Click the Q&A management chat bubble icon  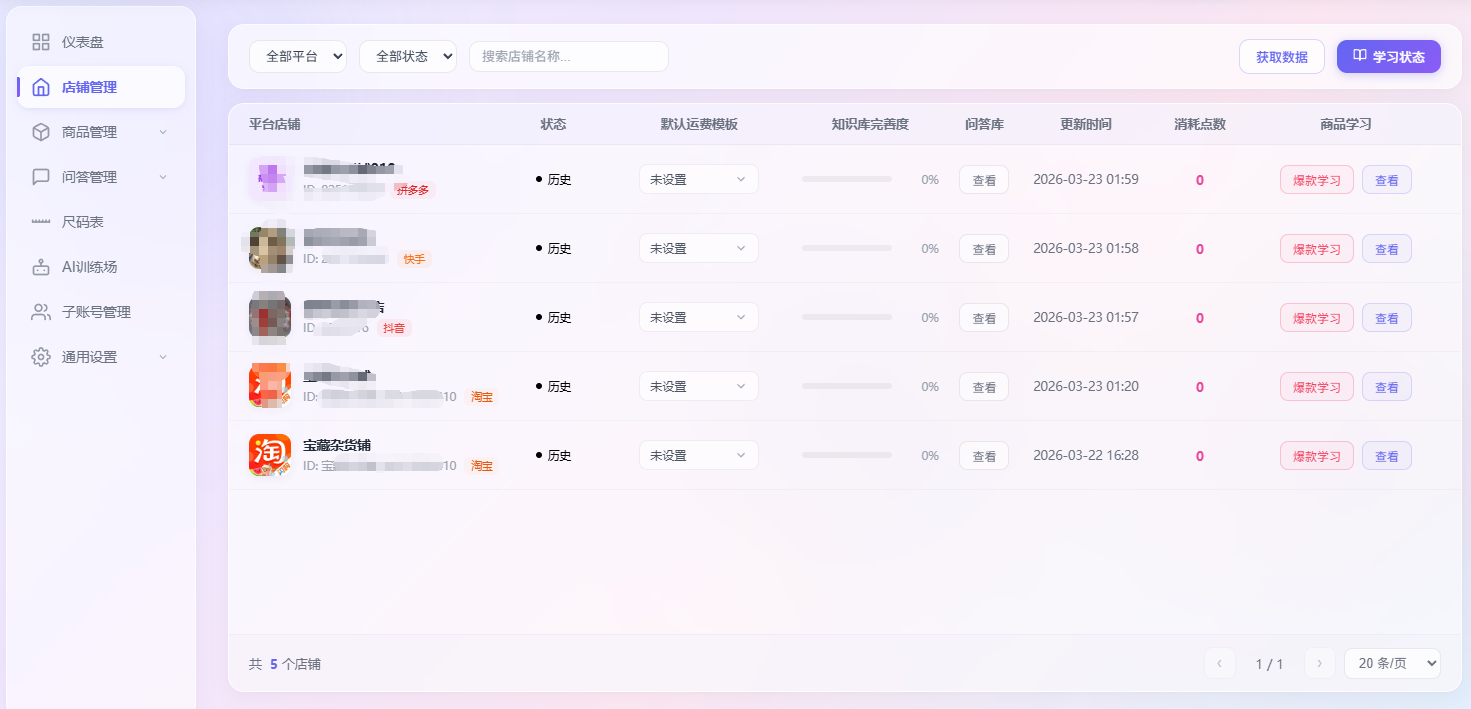(41, 177)
